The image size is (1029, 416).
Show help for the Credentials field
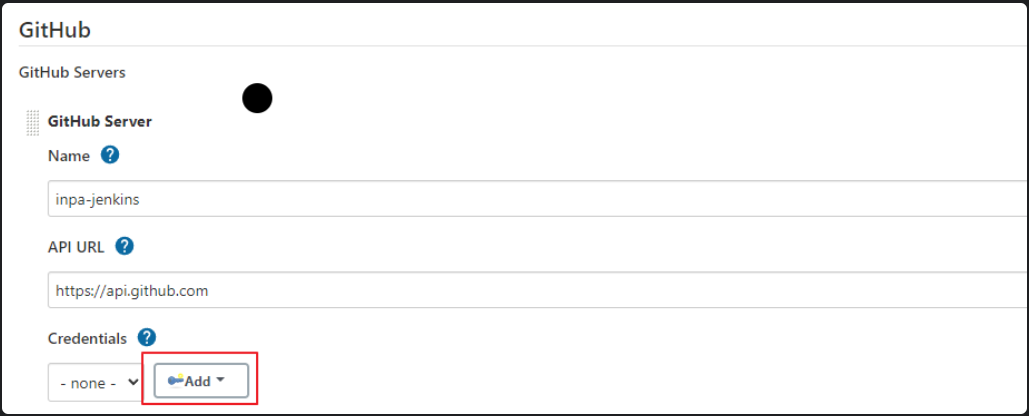[146, 337]
